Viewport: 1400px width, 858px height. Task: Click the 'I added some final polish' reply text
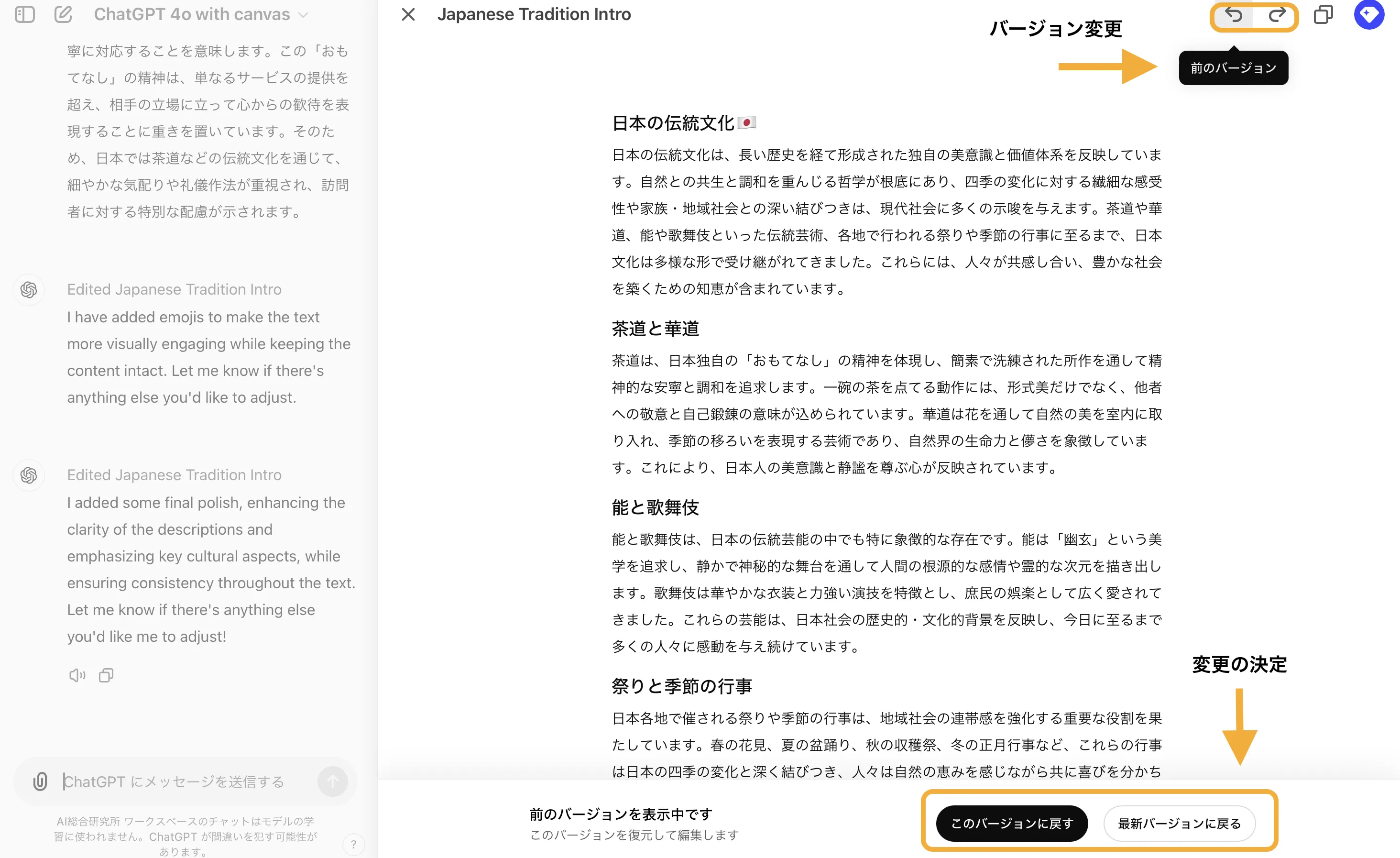point(211,569)
